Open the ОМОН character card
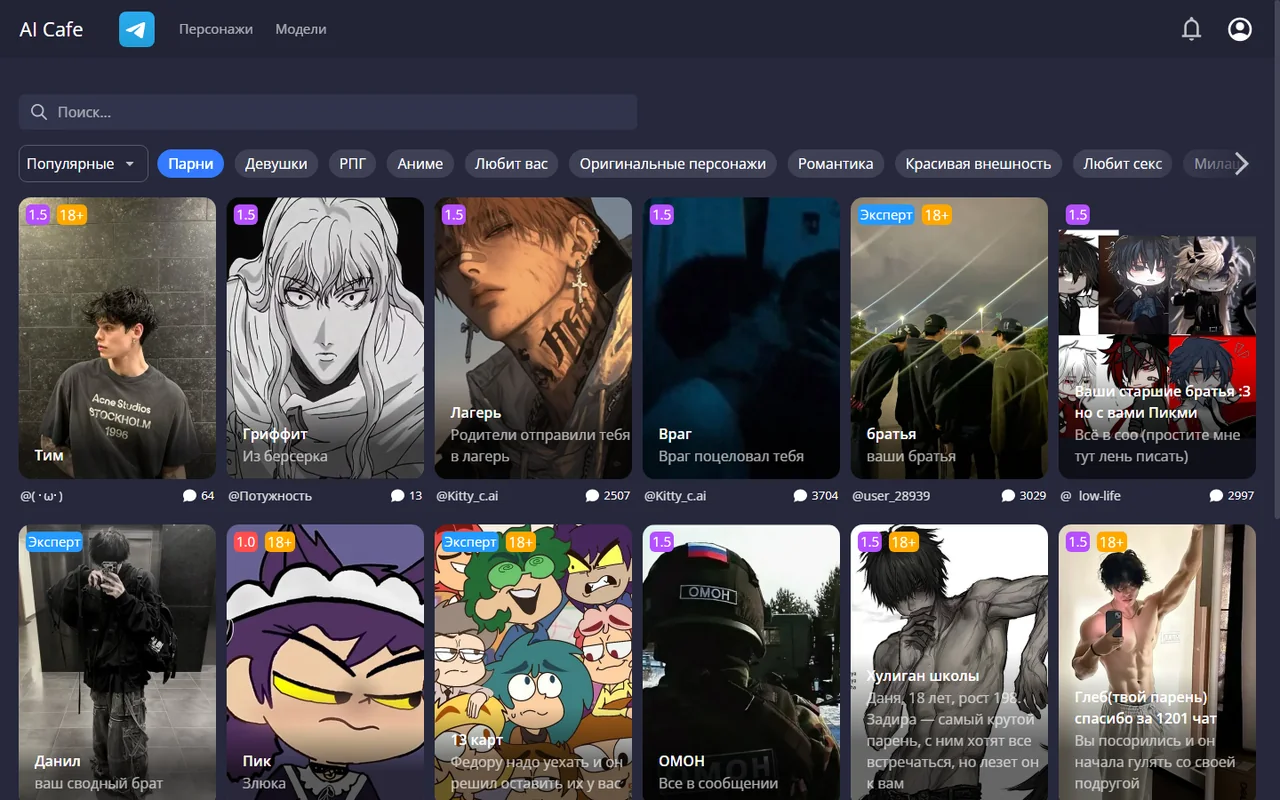The height and width of the screenshot is (800, 1280). [741, 662]
